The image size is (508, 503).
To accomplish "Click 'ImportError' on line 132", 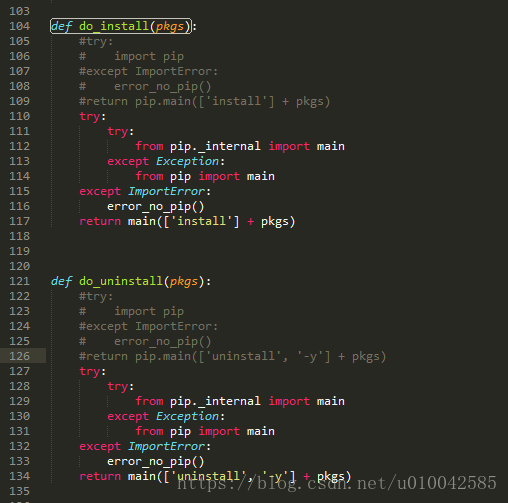I will click(166, 446).
